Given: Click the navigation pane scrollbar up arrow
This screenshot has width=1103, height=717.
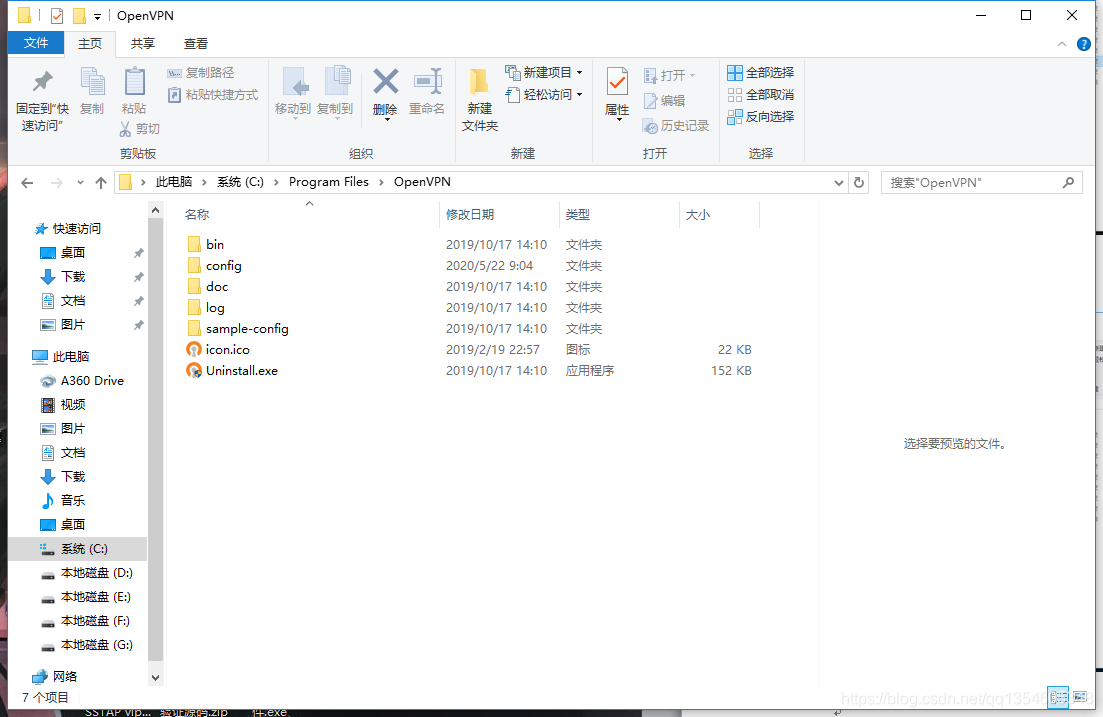Looking at the screenshot, I should tap(155, 210).
